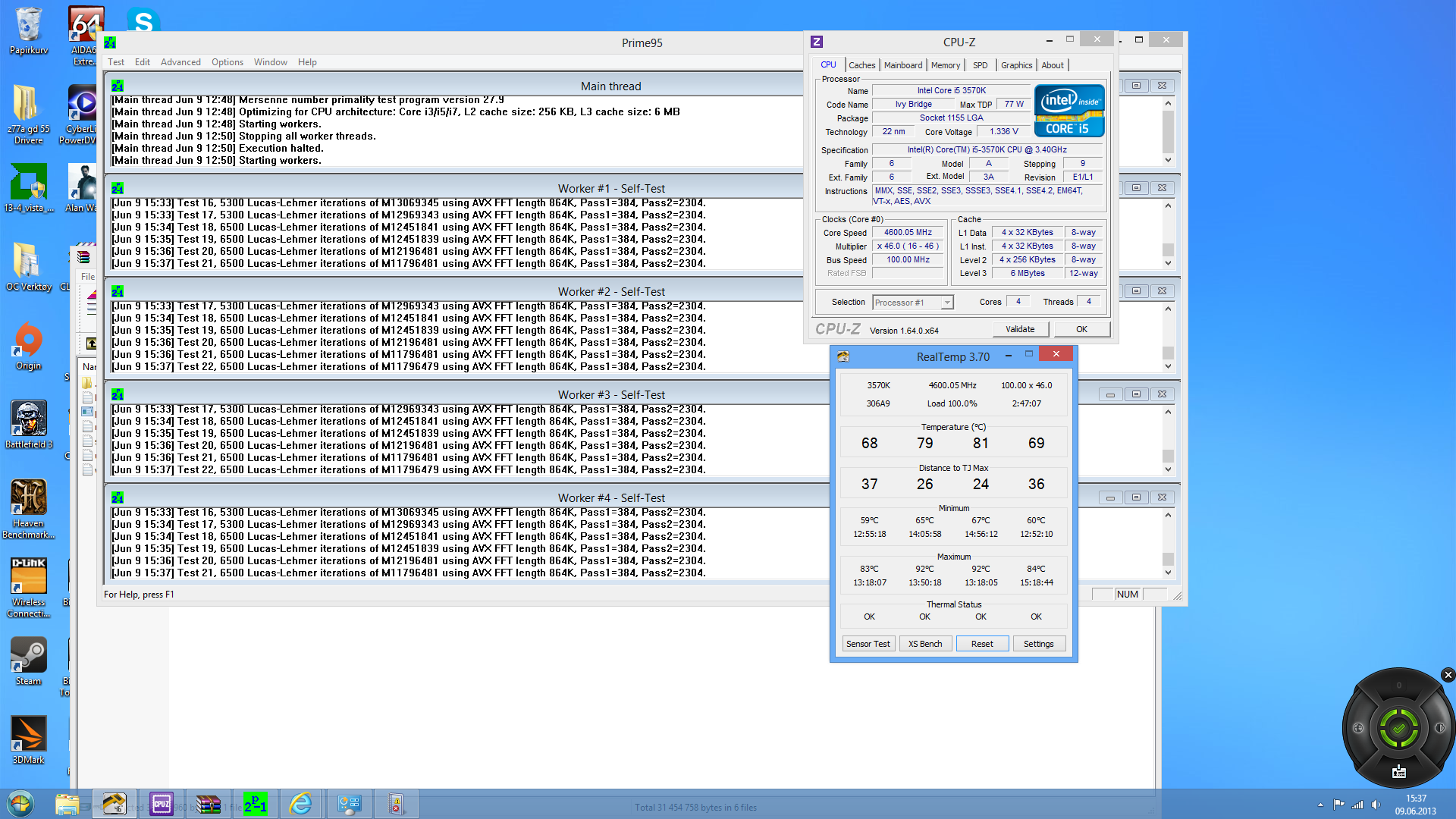Switch to the SPD tab in CPU-Z
This screenshot has height=819, width=1456.
coord(981,65)
